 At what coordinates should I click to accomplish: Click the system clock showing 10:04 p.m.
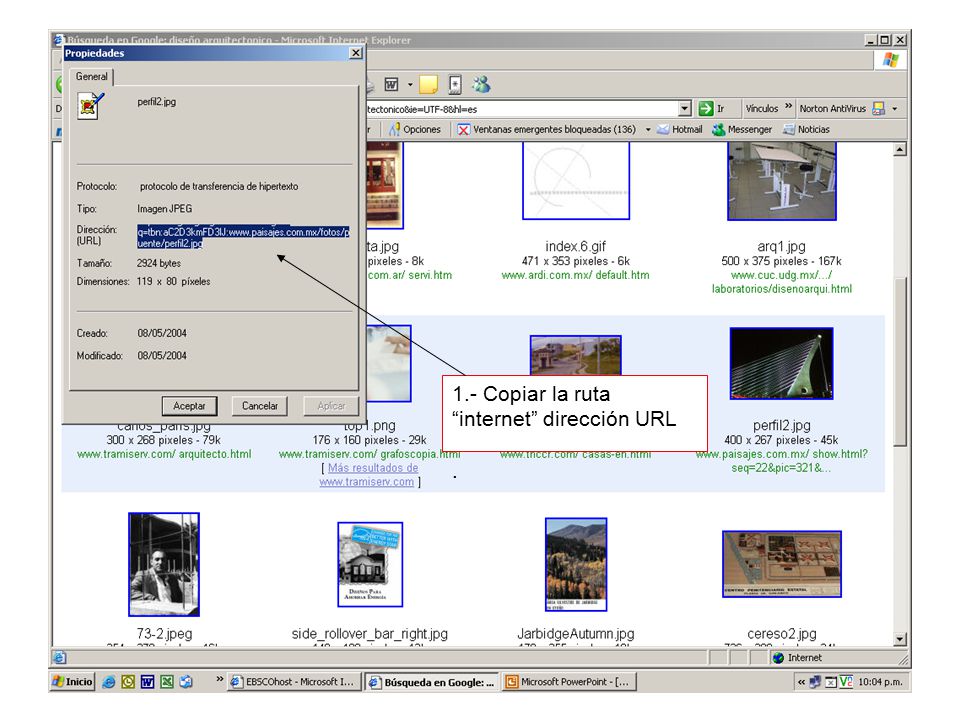click(x=880, y=682)
